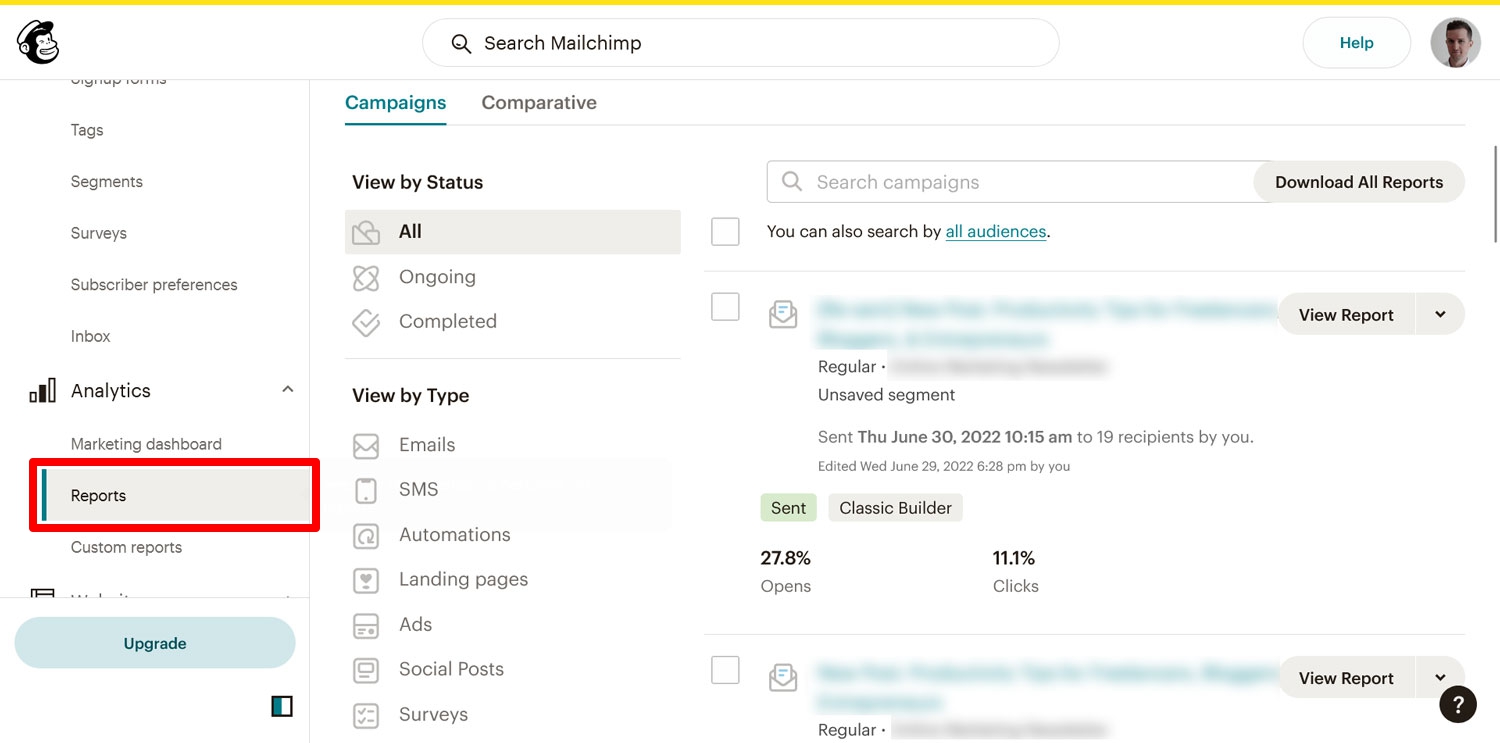Click the SMS phone icon
This screenshot has width=1500, height=743.
(366, 490)
